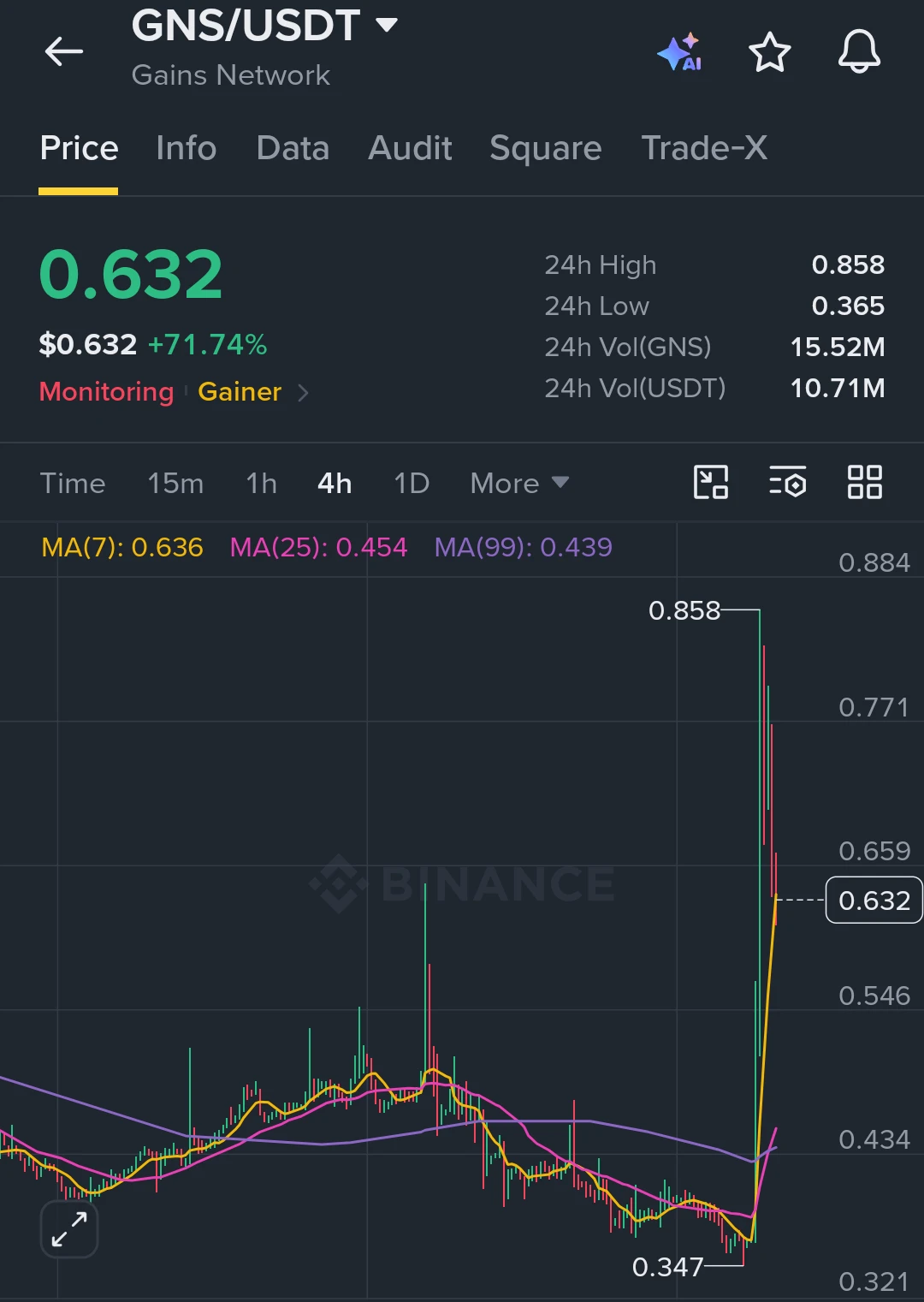This screenshot has height=1302, width=924.
Task: Open the More intervals dropdown
Action: [x=519, y=484]
